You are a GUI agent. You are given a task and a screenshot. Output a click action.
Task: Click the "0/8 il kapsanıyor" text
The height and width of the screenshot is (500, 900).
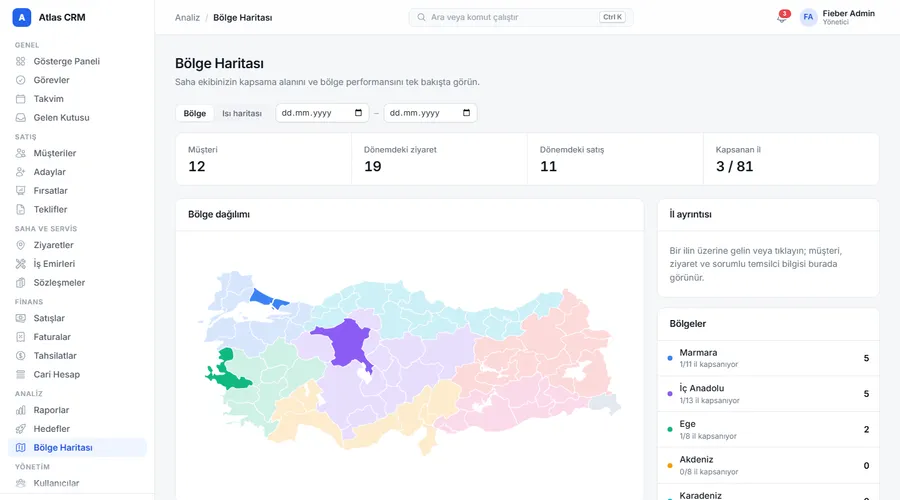point(708,472)
